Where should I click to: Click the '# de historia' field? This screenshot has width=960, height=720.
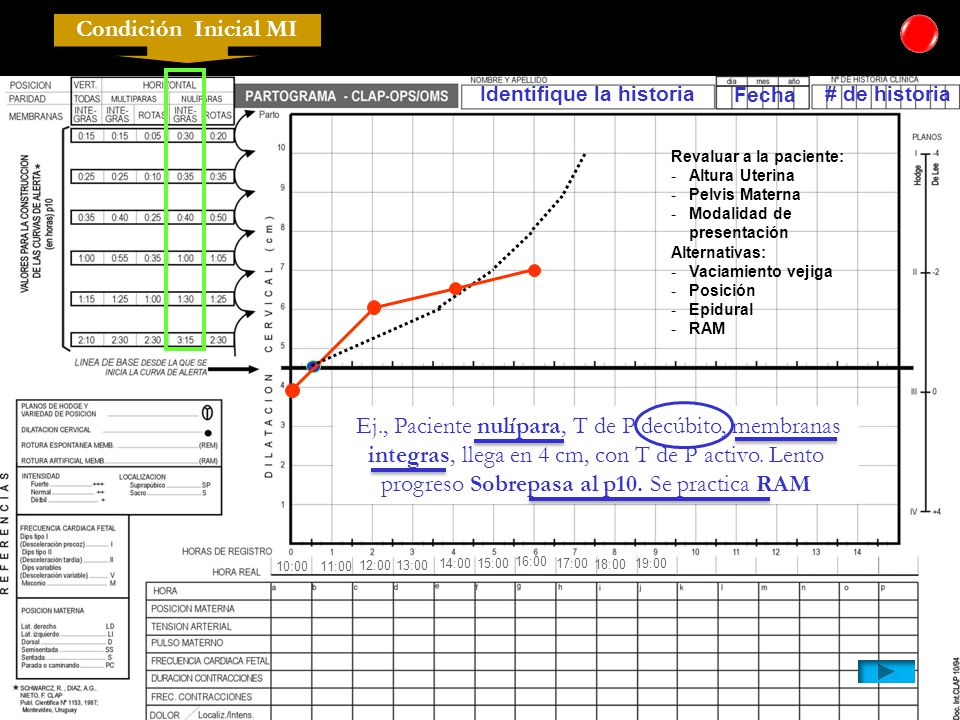887,95
